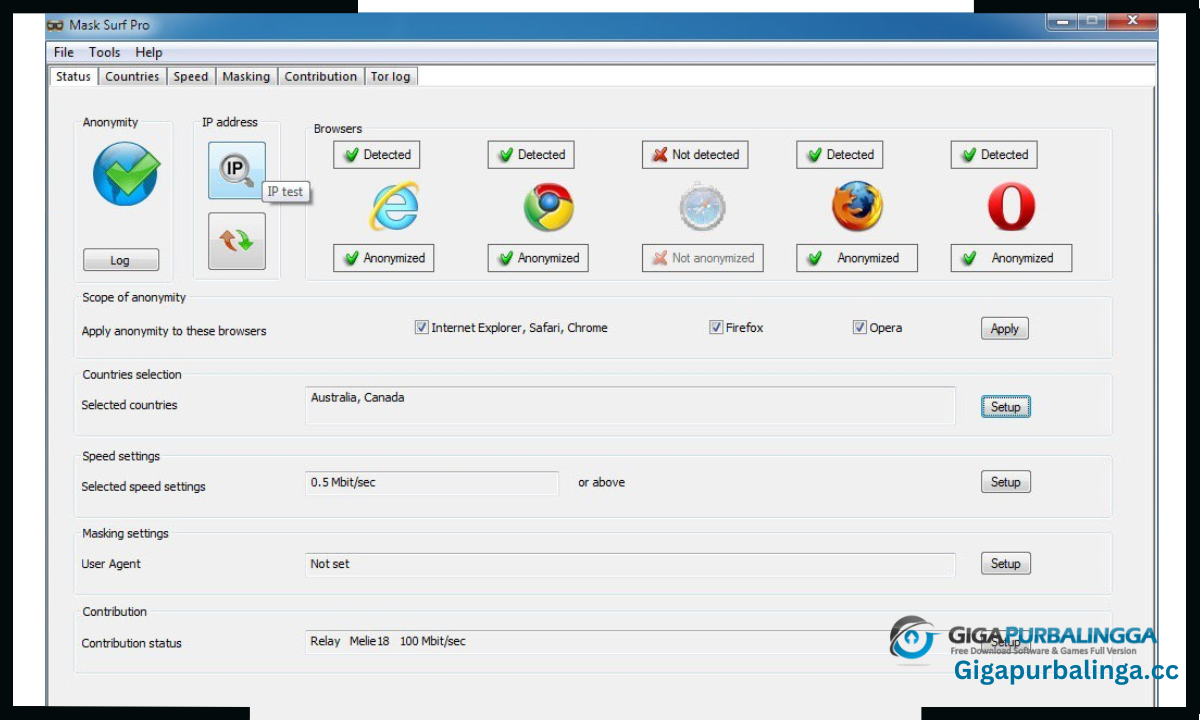Click the Mask Surf Pro title bar mask icon
This screenshot has width=1200, height=720.
55,25
